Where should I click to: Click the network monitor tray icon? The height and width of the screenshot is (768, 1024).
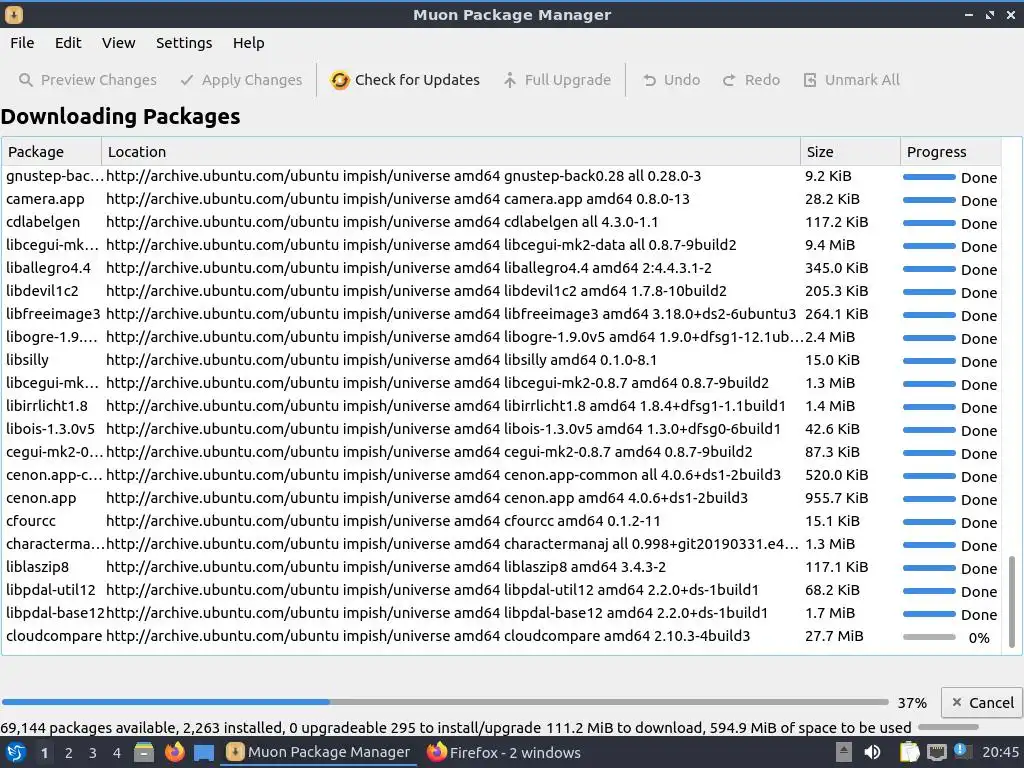pyautogui.click(x=936, y=753)
